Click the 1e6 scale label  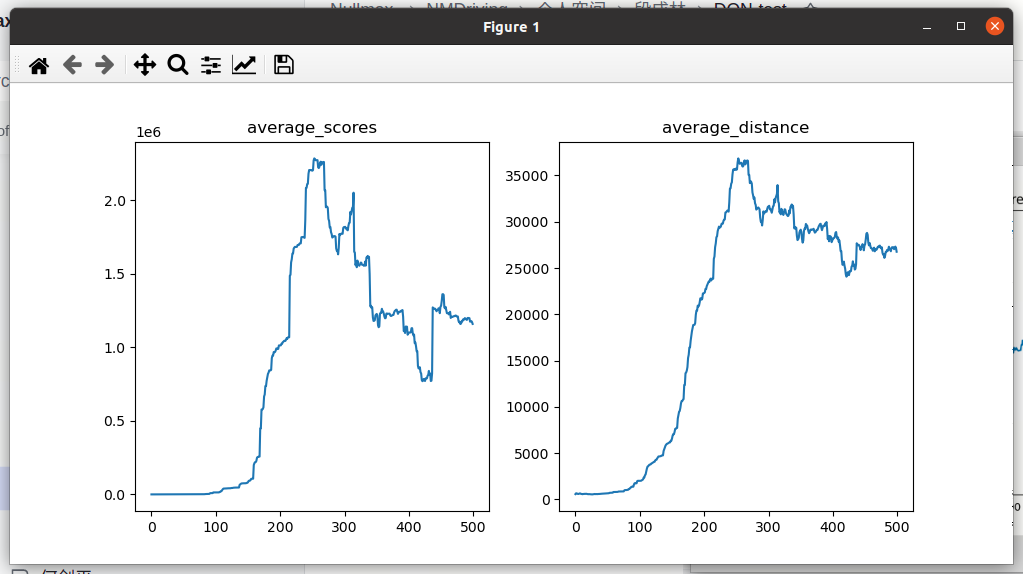(x=148, y=132)
